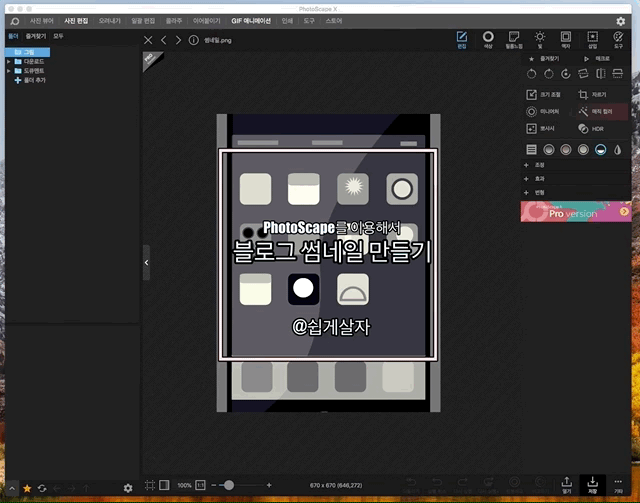Viewport: 640px width, 503px height.
Task: Open the 크기 조절 resize tool
Action: coord(543,95)
